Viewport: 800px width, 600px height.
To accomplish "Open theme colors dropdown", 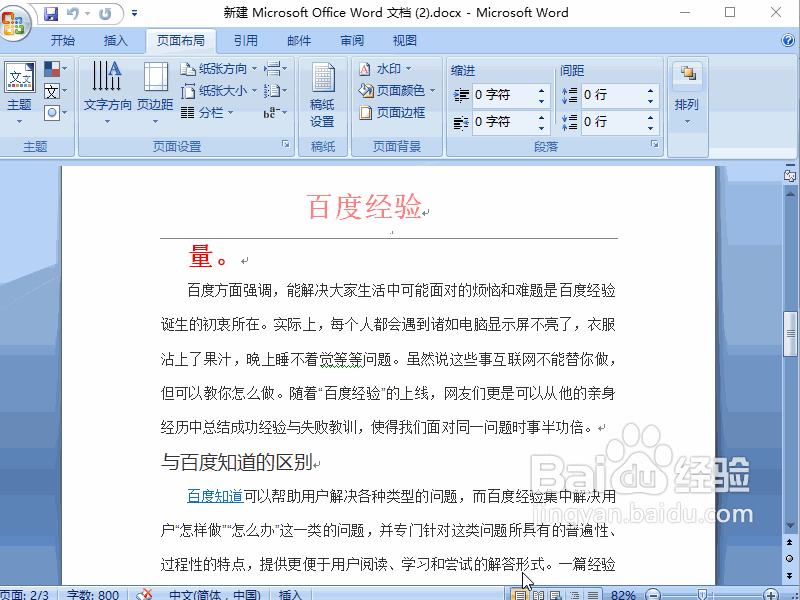I will [56, 68].
